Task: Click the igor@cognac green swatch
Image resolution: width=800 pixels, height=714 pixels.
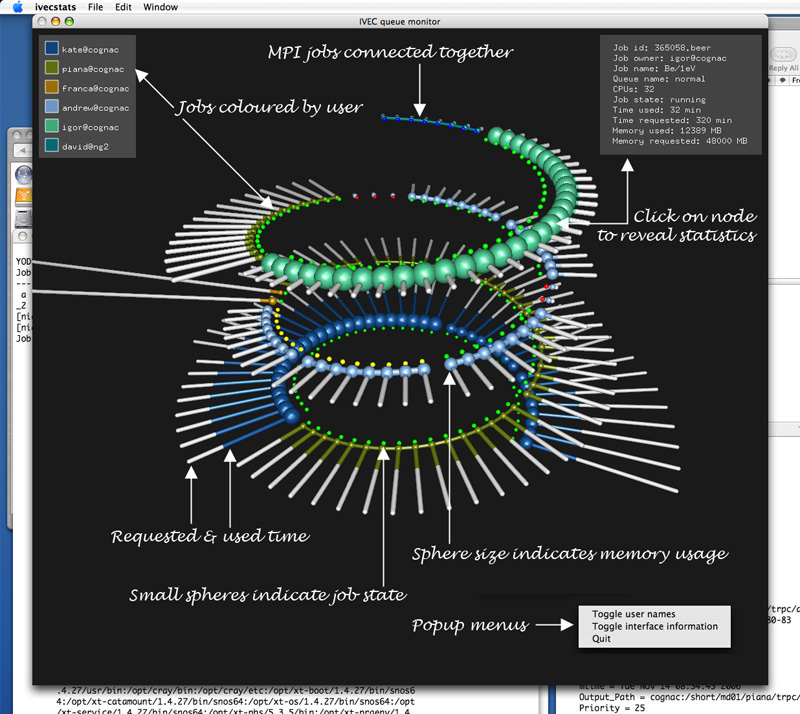Action: [52, 126]
